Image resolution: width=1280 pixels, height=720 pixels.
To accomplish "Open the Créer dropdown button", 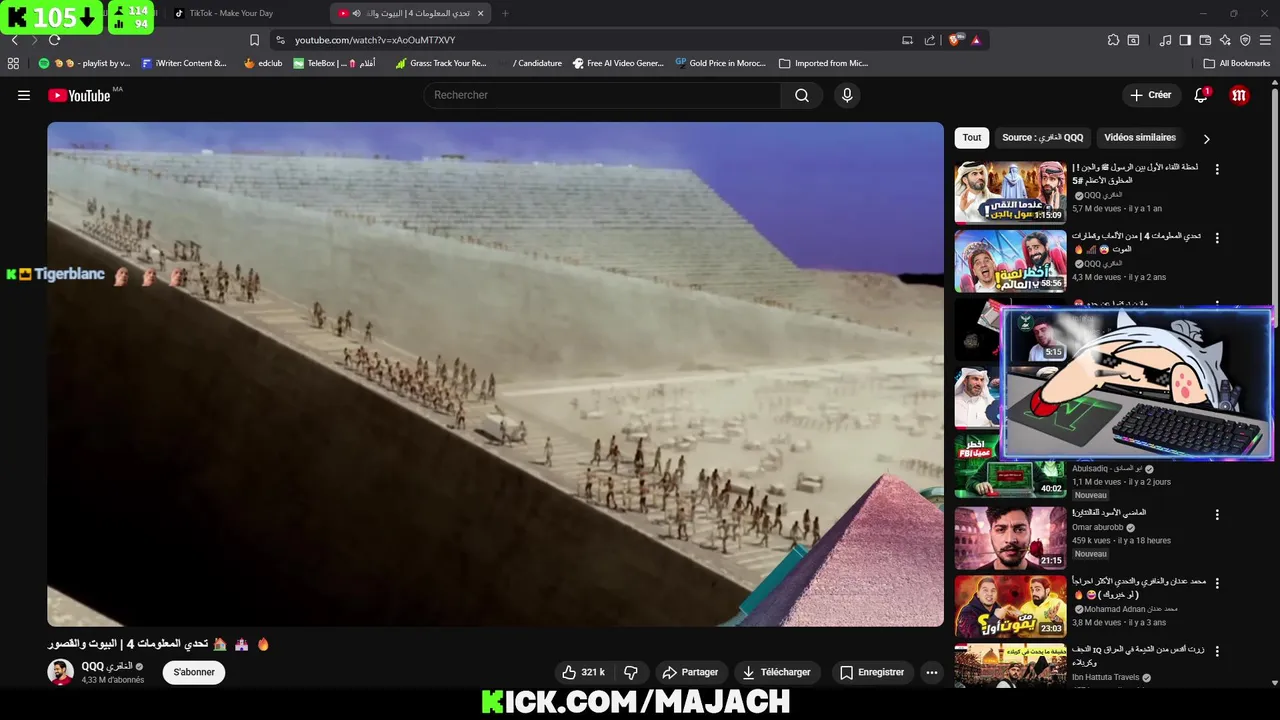I will [1150, 95].
